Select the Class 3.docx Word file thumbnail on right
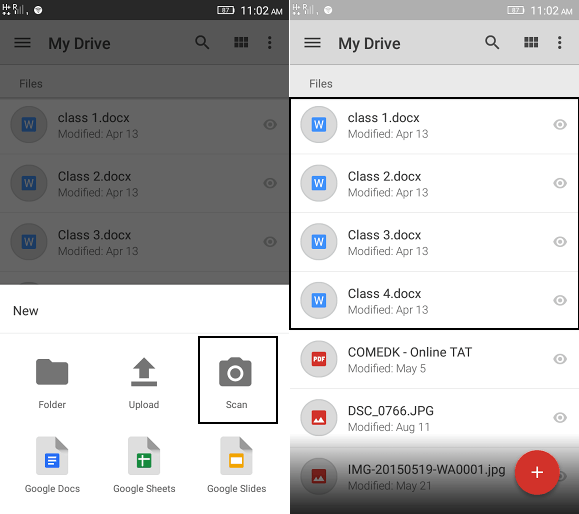Image resolution: width=579 pixels, height=514 pixels. click(x=319, y=242)
